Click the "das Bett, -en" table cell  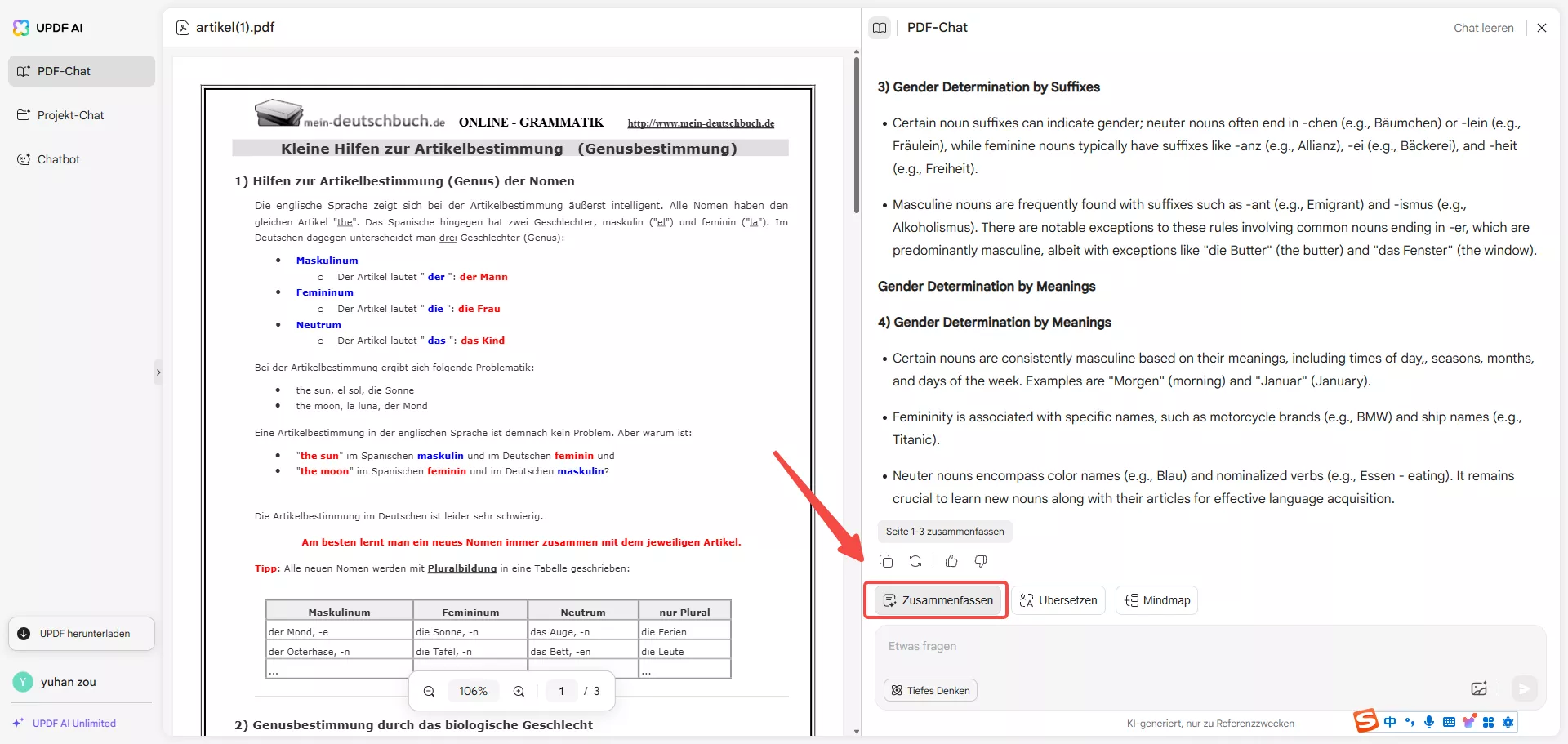pyautogui.click(x=583, y=652)
